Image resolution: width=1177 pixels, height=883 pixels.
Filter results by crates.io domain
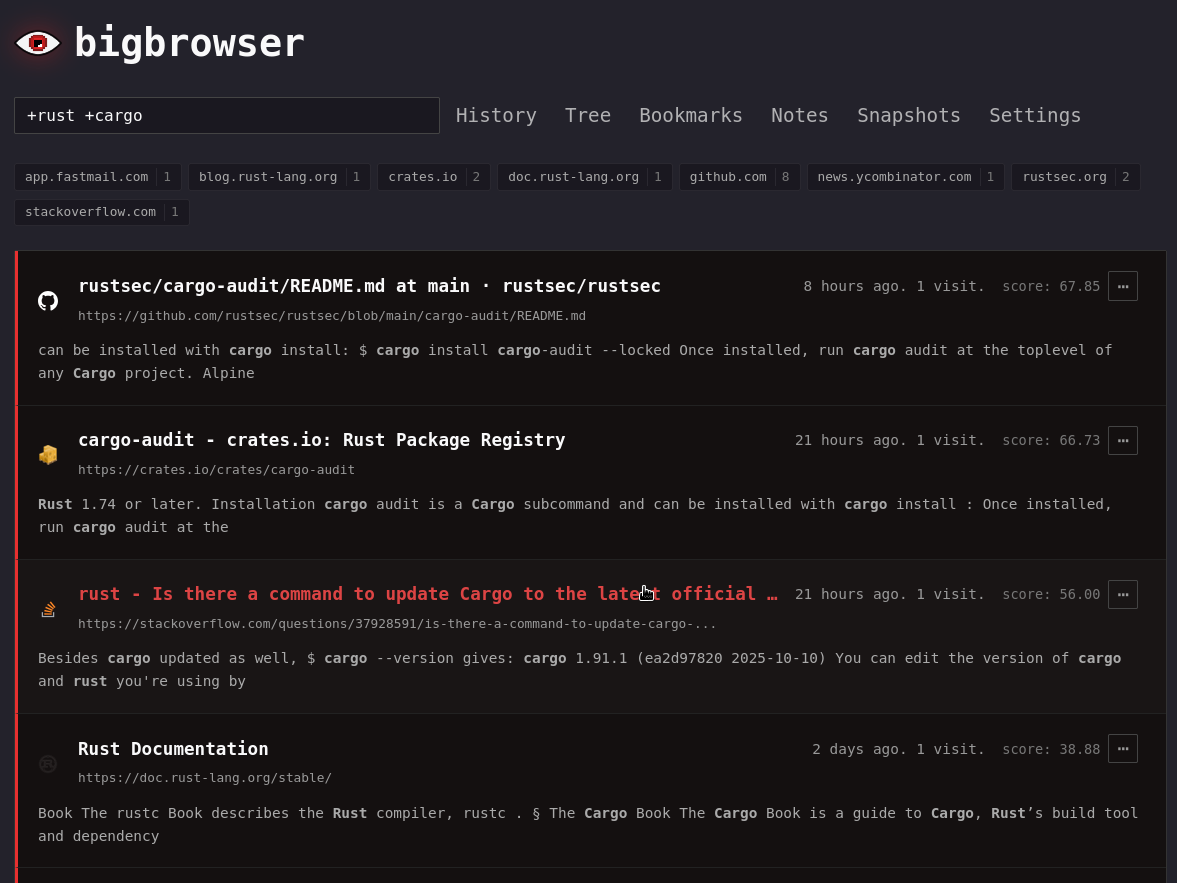point(433,177)
